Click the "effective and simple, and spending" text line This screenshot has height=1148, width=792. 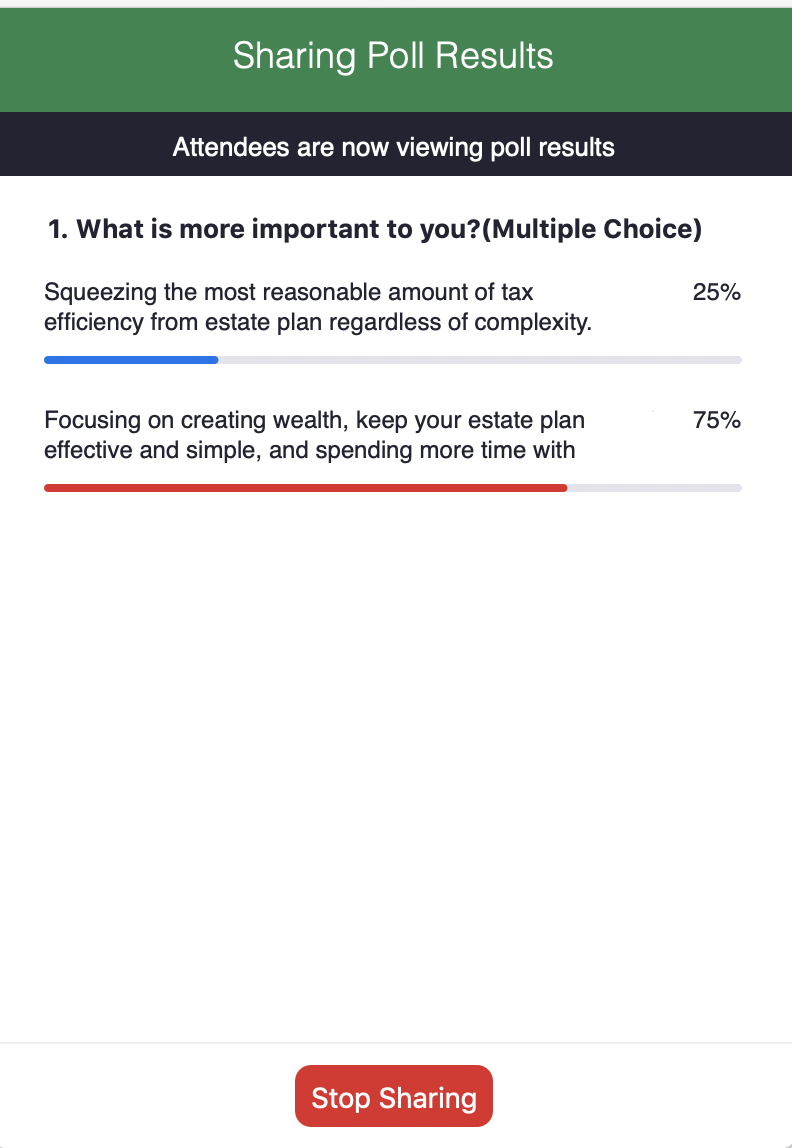click(309, 450)
